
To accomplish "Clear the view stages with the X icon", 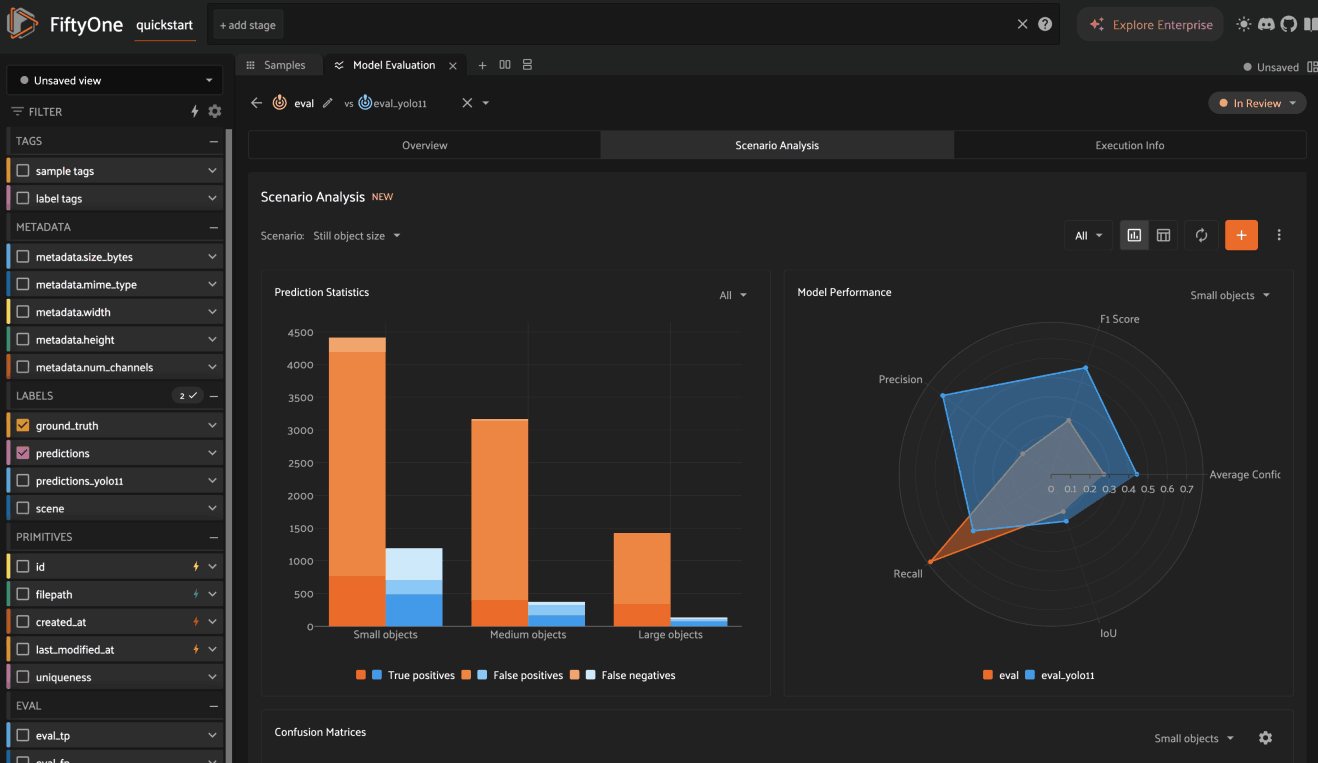I will pos(1022,24).
